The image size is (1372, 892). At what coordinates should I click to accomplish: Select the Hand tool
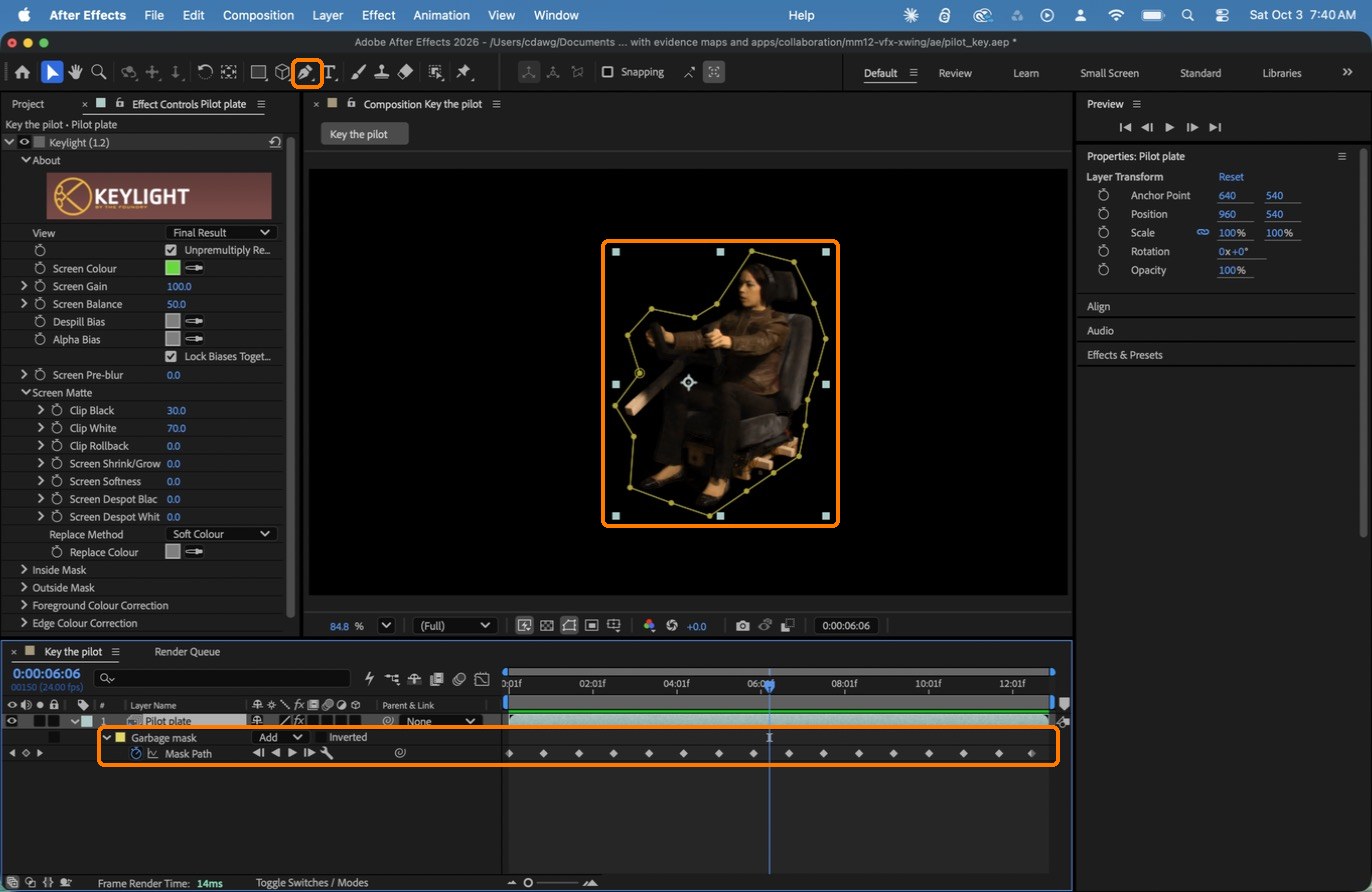tap(75, 72)
